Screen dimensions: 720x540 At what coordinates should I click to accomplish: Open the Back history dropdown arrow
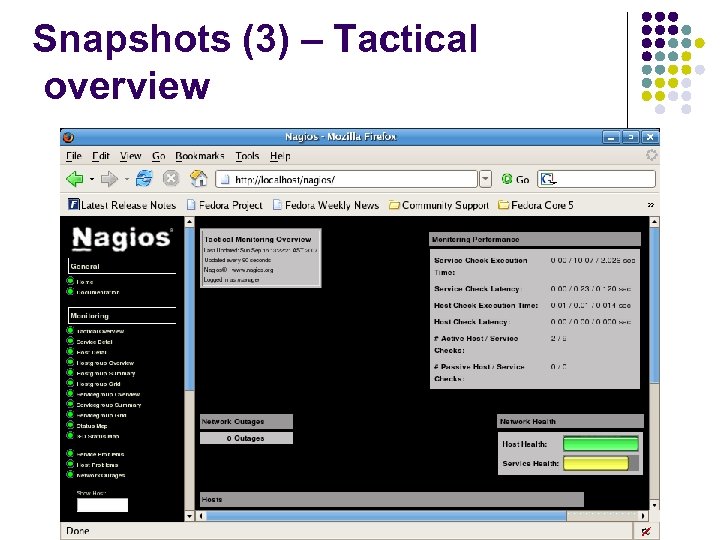click(x=92, y=179)
